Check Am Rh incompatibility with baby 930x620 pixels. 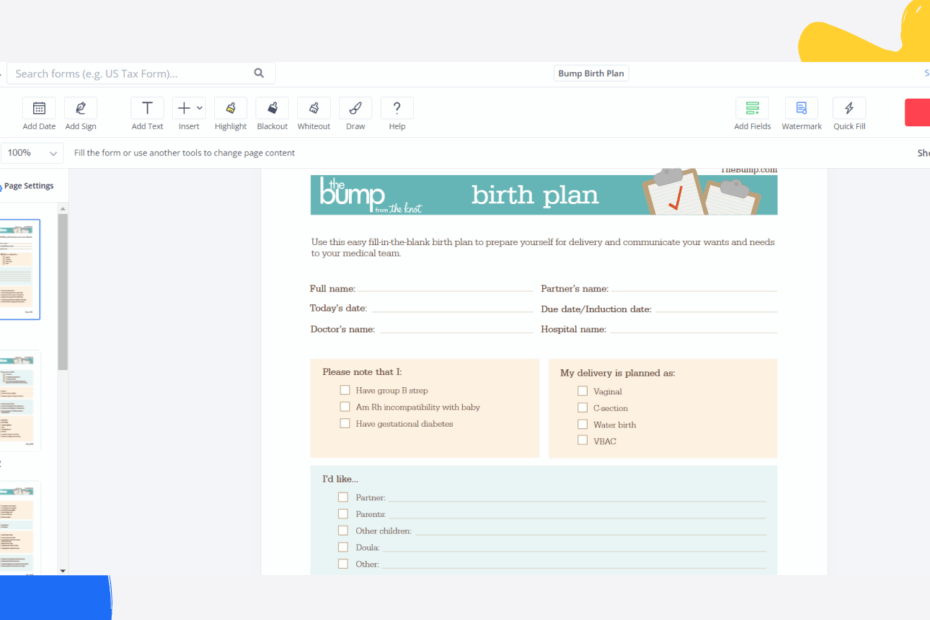coord(345,406)
